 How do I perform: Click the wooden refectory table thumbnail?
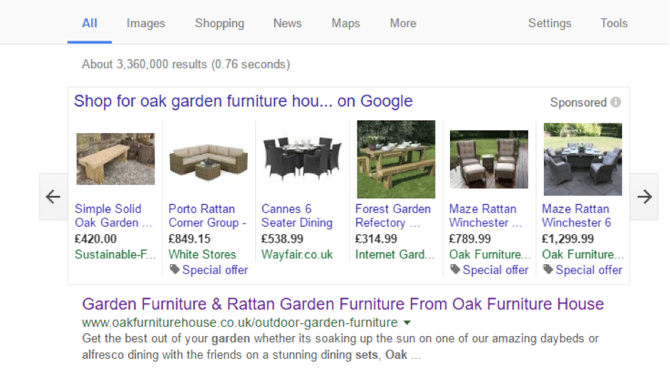pos(396,159)
